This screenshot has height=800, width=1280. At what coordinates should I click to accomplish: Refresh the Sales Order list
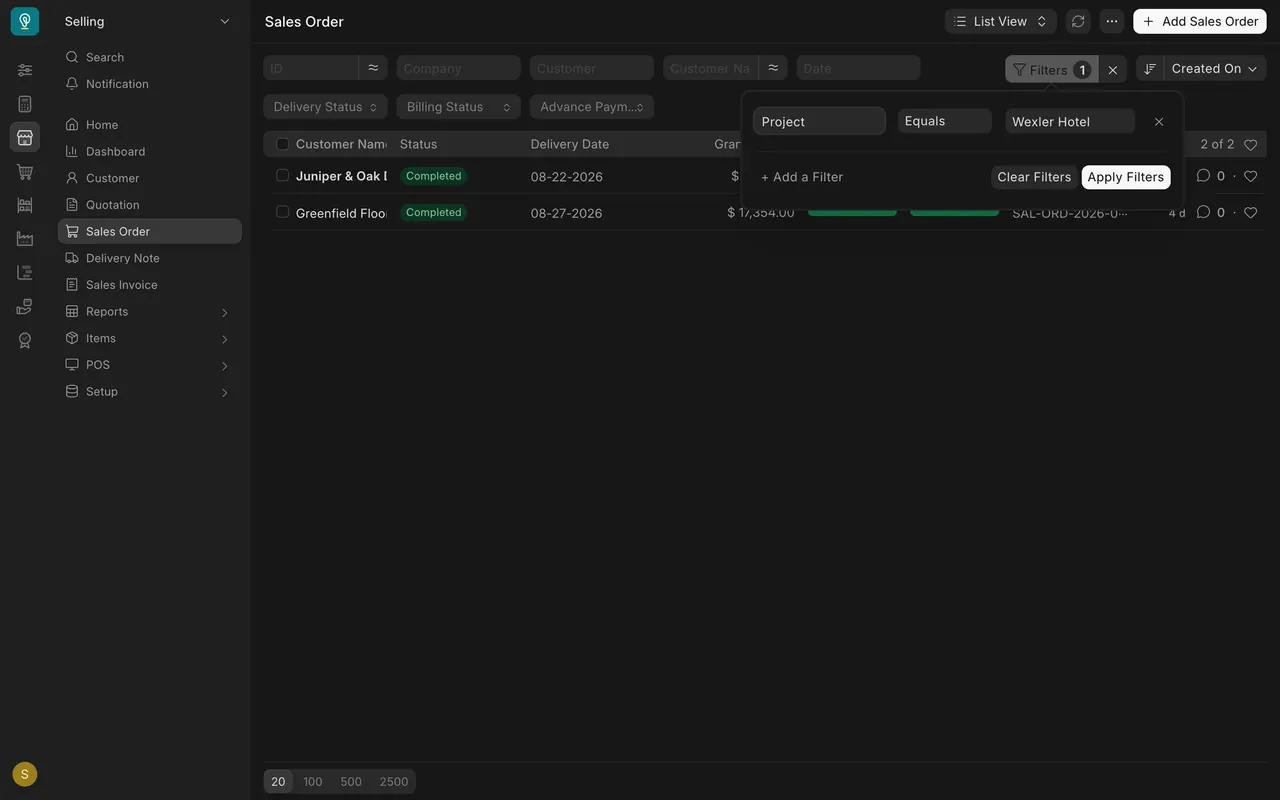point(1078,21)
